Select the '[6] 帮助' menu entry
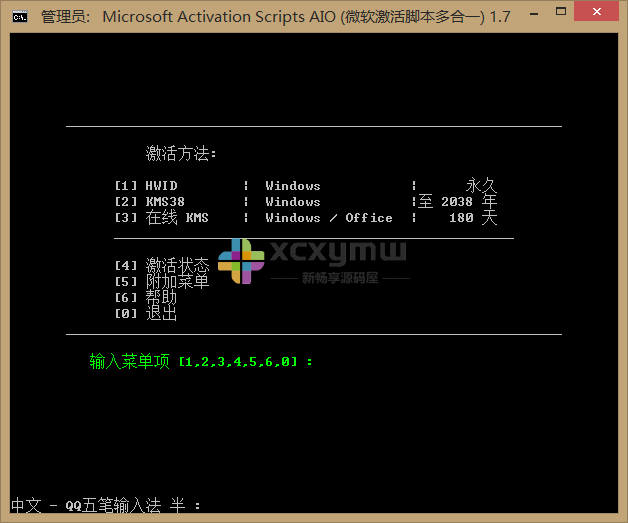The image size is (628, 523). pos(146,297)
